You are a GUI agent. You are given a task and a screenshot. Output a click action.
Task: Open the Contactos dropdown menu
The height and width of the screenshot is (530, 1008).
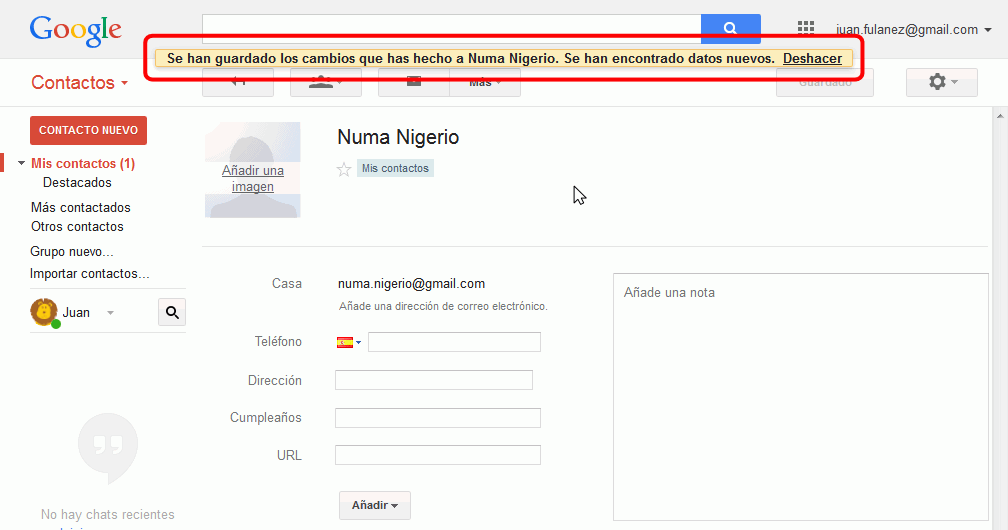coord(79,82)
